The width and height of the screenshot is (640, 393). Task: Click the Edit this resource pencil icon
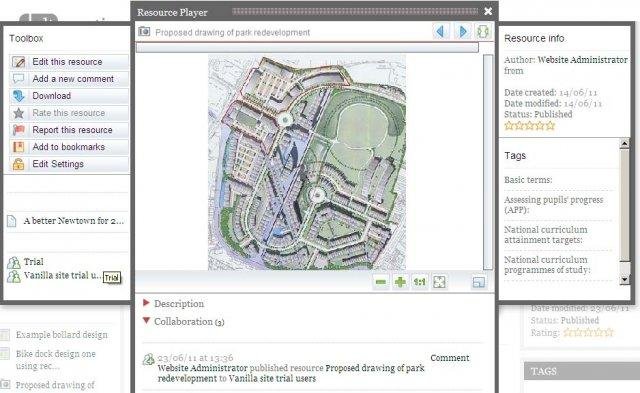(x=19, y=62)
